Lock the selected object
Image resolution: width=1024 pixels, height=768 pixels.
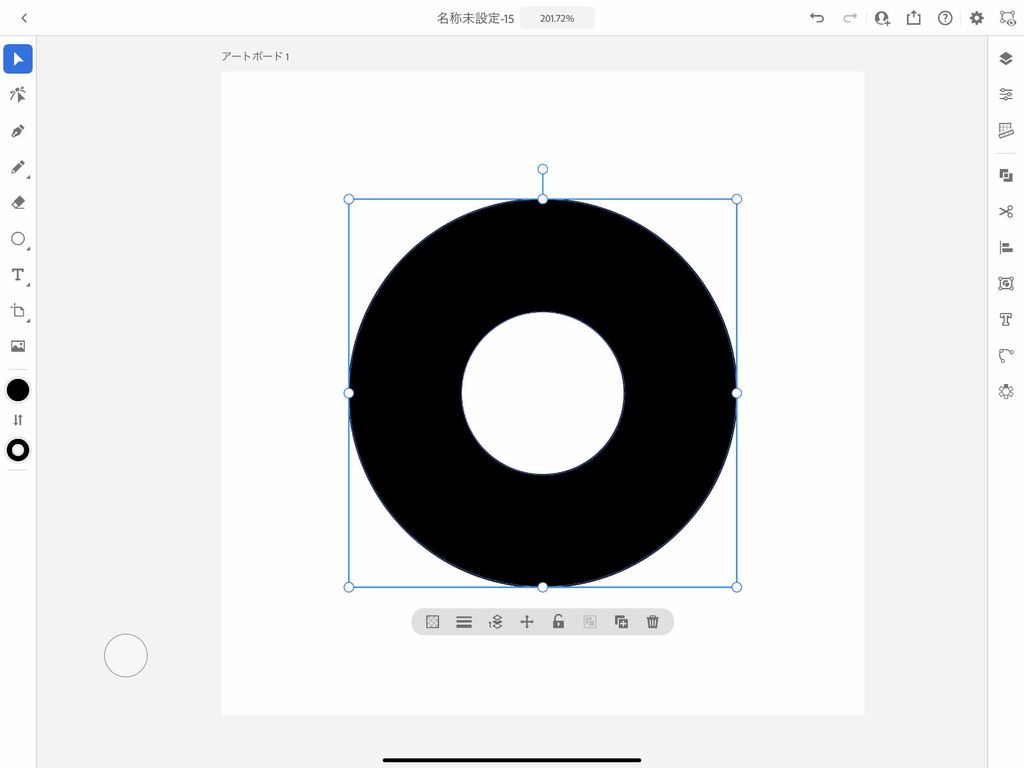click(x=558, y=622)
